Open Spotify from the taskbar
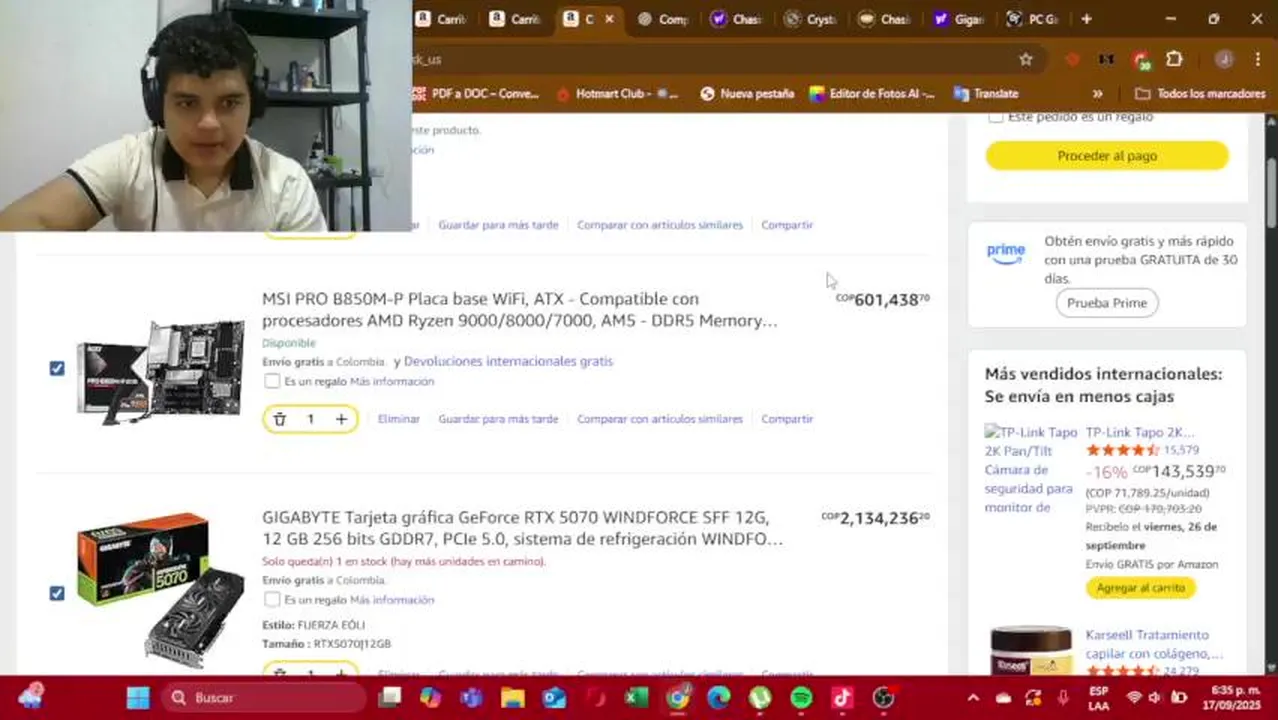 point(801,697)
